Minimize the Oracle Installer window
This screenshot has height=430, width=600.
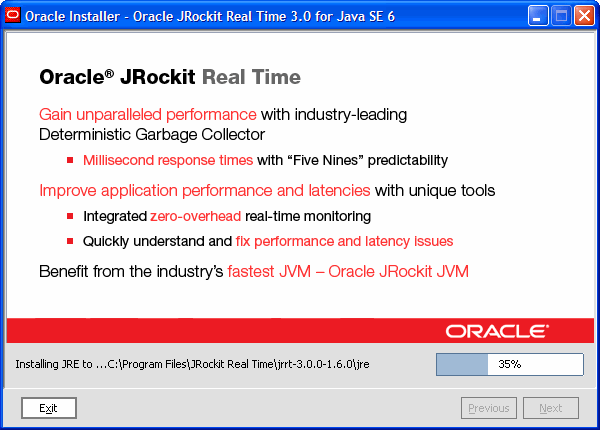click(x=538, y=16)
